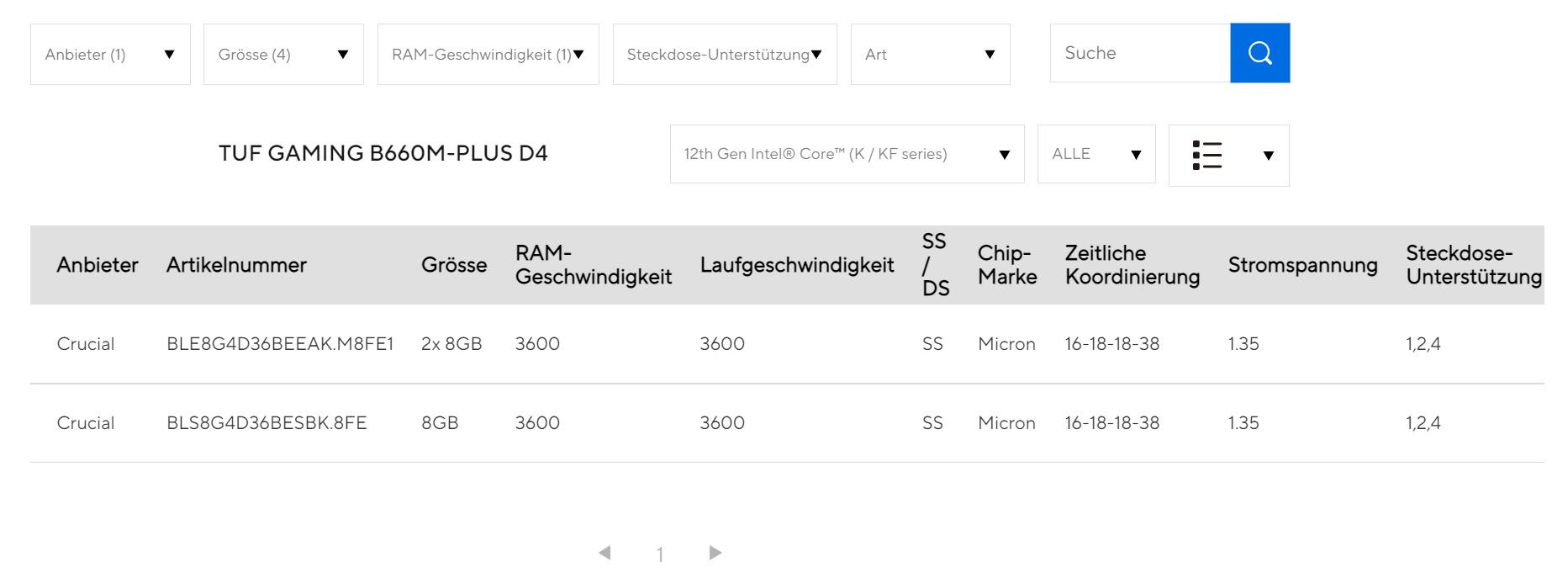Go to previous page arrow
The image size is (1568, 583).
tap(604, 553)
